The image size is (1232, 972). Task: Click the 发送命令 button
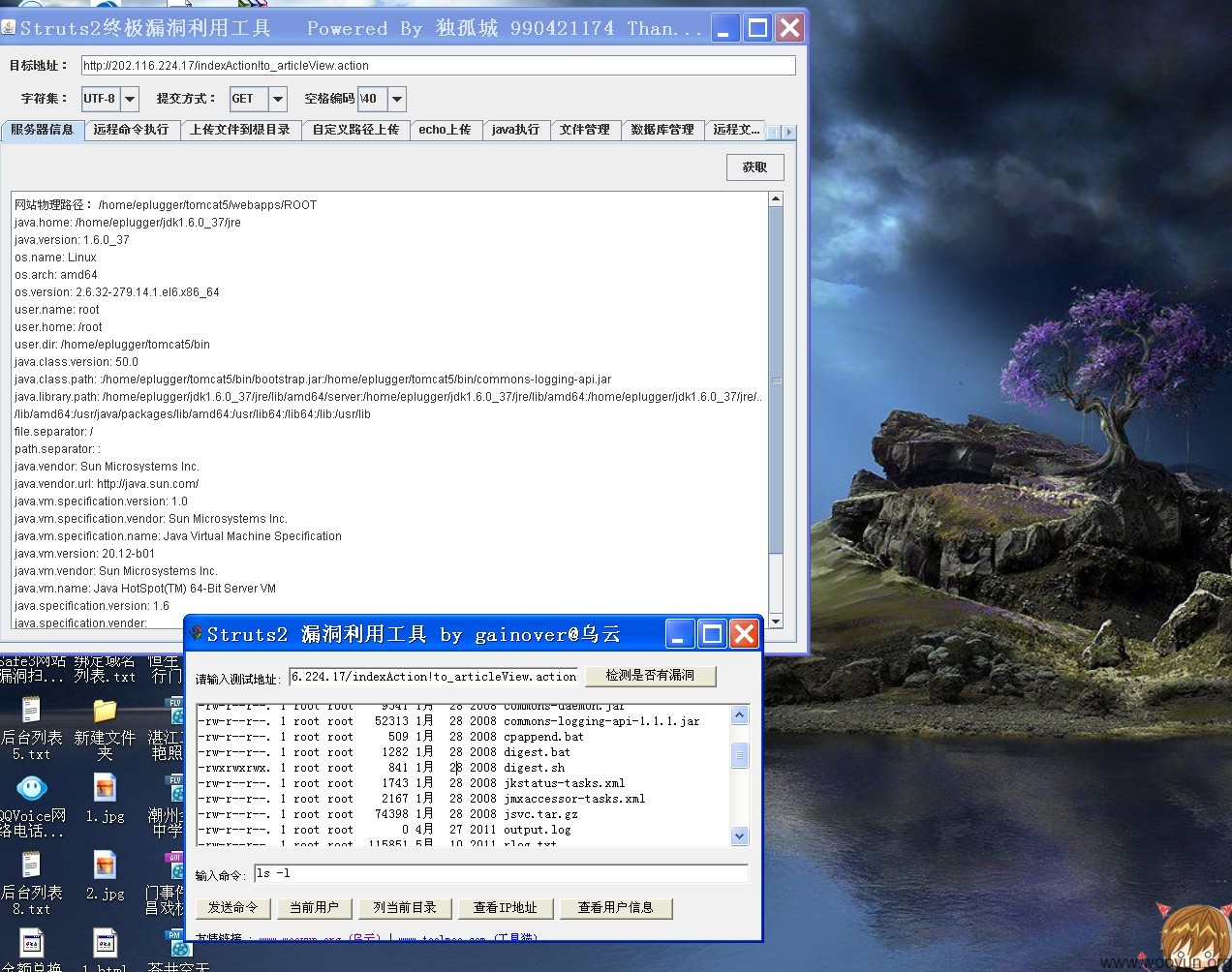[x=232, y=908]
